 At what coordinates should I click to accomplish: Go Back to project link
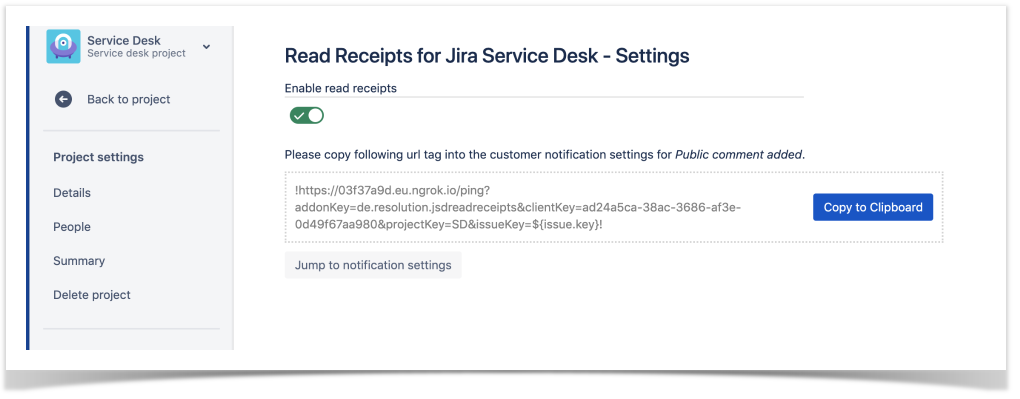[x=129, y=99]
